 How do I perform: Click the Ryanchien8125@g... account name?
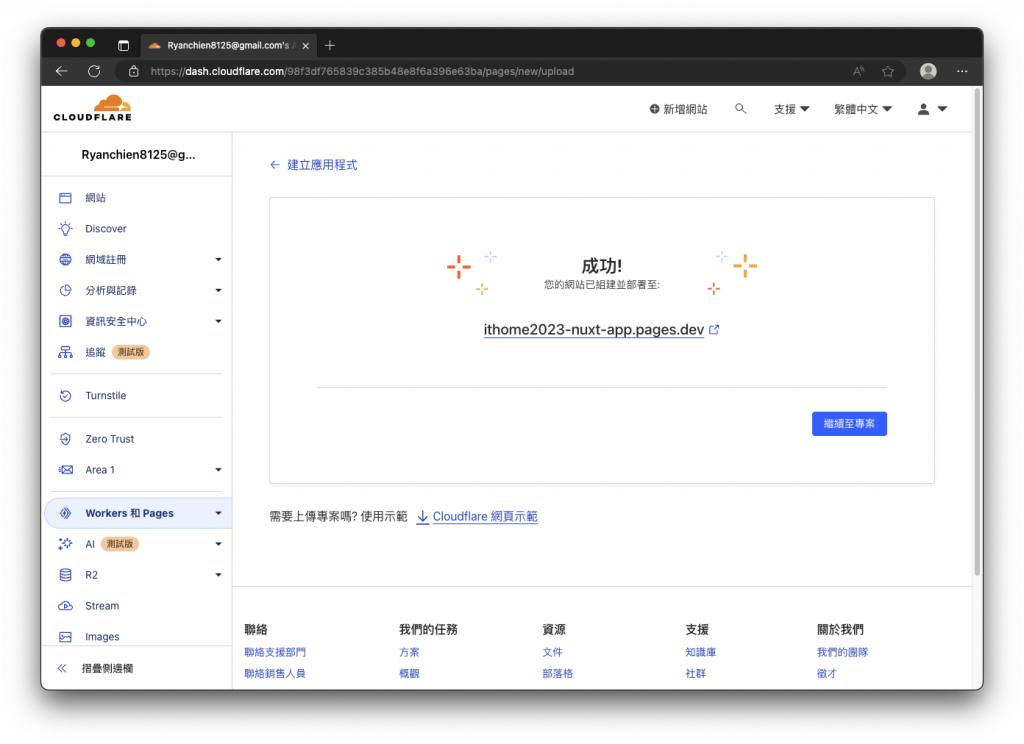coord(138,155)
